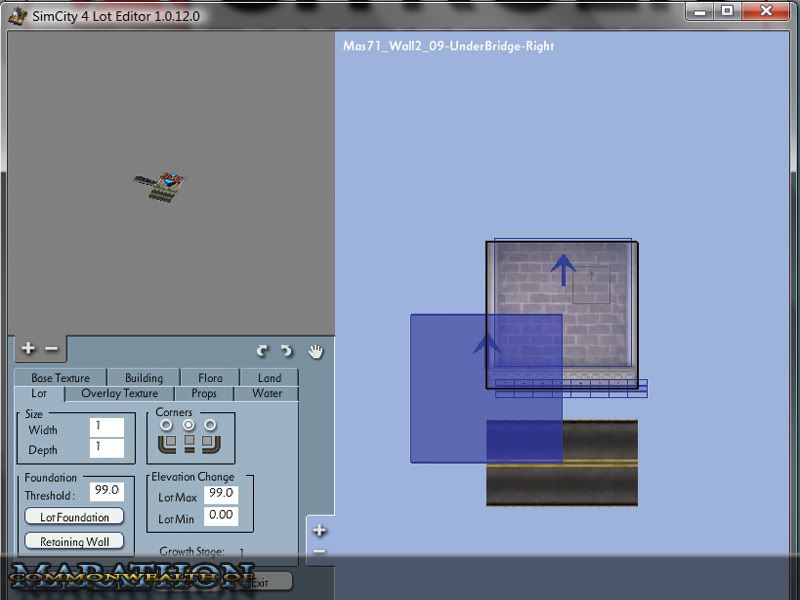Click the Lot Max elevation field
Screen dimensions: 800x600
[221, 494]
